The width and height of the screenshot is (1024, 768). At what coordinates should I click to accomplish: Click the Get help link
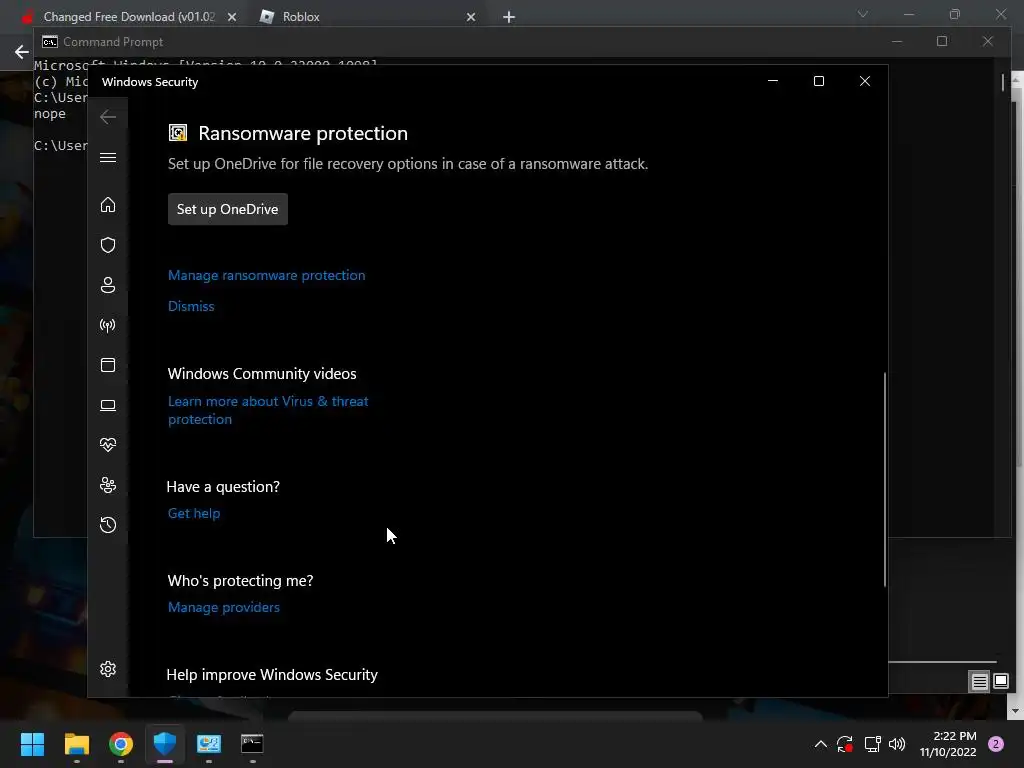pos(194,513)
